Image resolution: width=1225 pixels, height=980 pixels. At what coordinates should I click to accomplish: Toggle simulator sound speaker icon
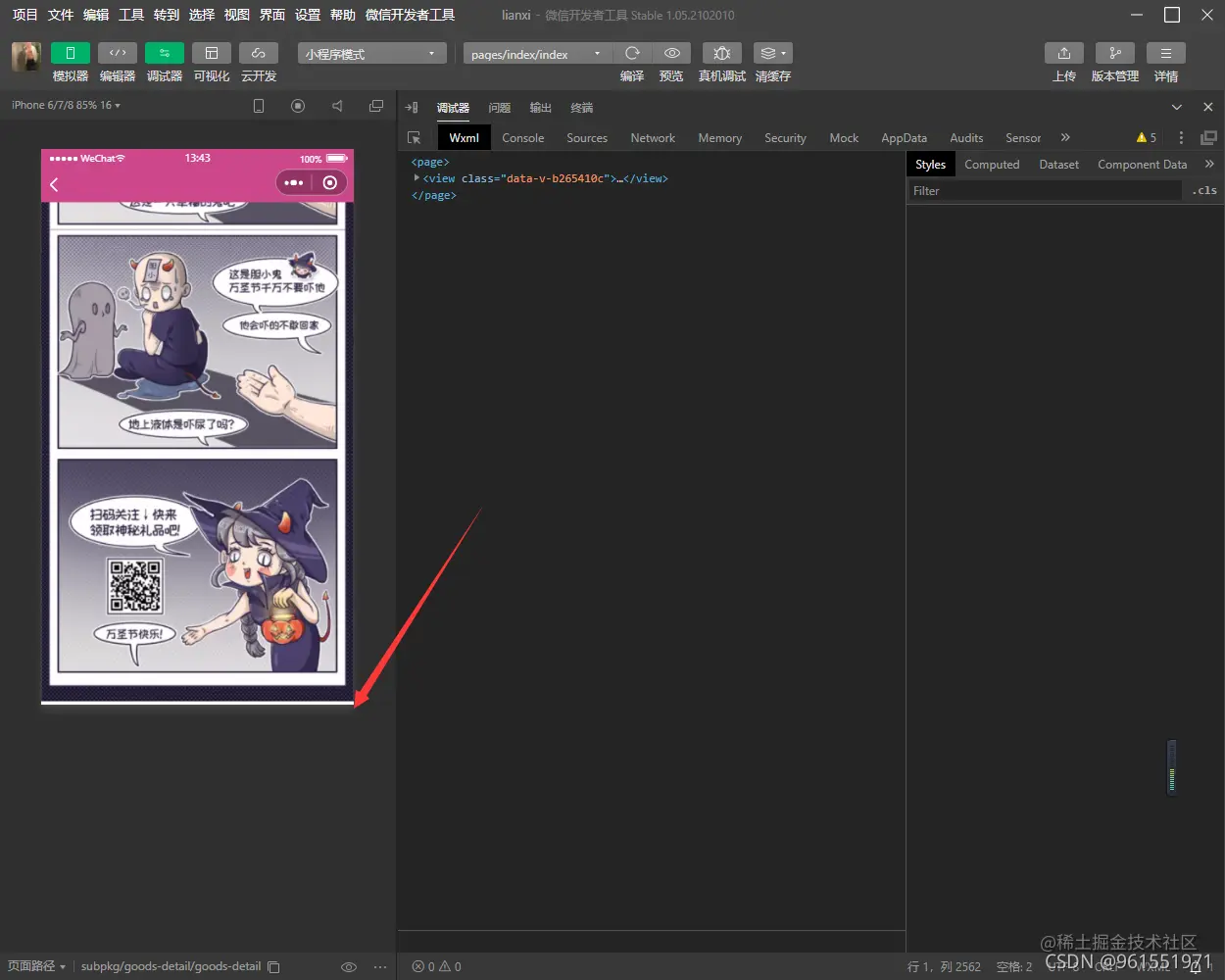coord(337,106)
